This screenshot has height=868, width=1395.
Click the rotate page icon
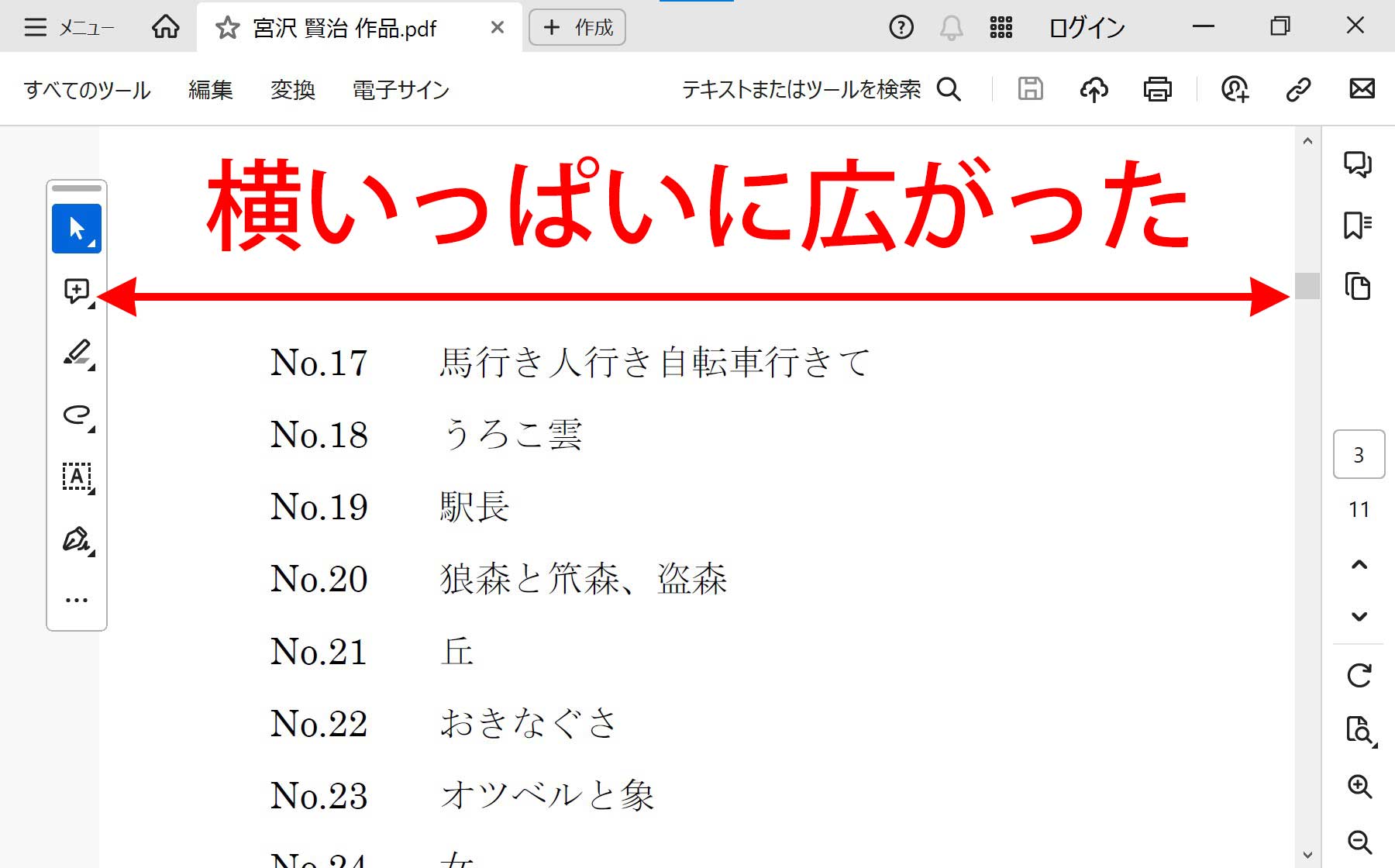pyautogui.click(x=1359, y=675)
